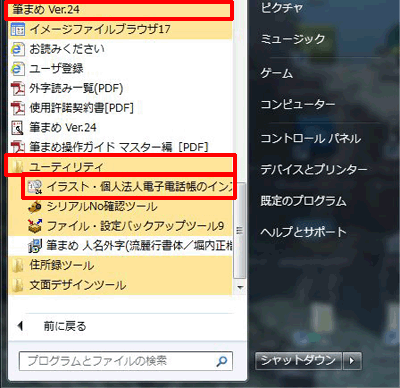Open the 使用許諾契約書[PDF] PDF icon
This screenshot has width=400, height=388.
click(18, 108)
